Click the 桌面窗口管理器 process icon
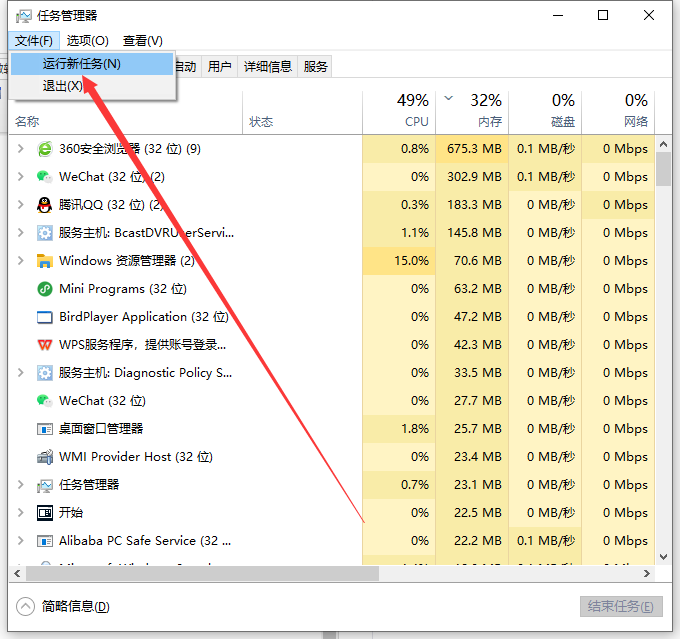The image size is (680, 639). click(x=44, y=429)
